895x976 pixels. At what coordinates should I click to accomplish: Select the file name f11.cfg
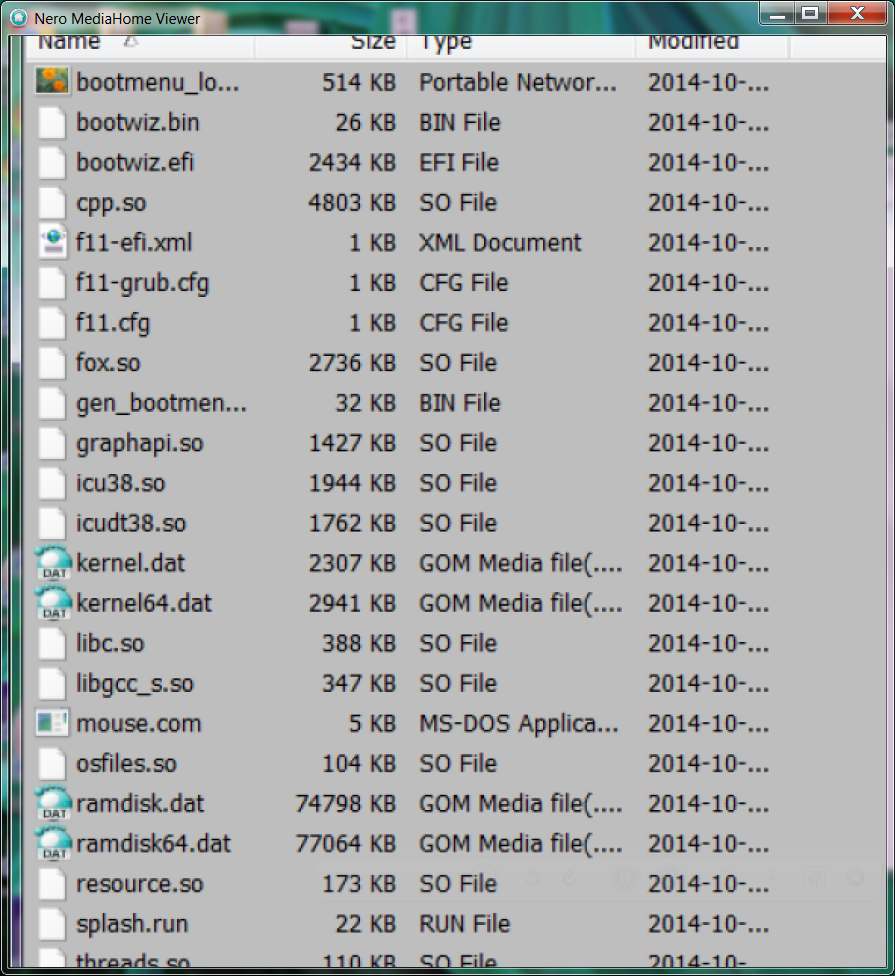(113, 323)
